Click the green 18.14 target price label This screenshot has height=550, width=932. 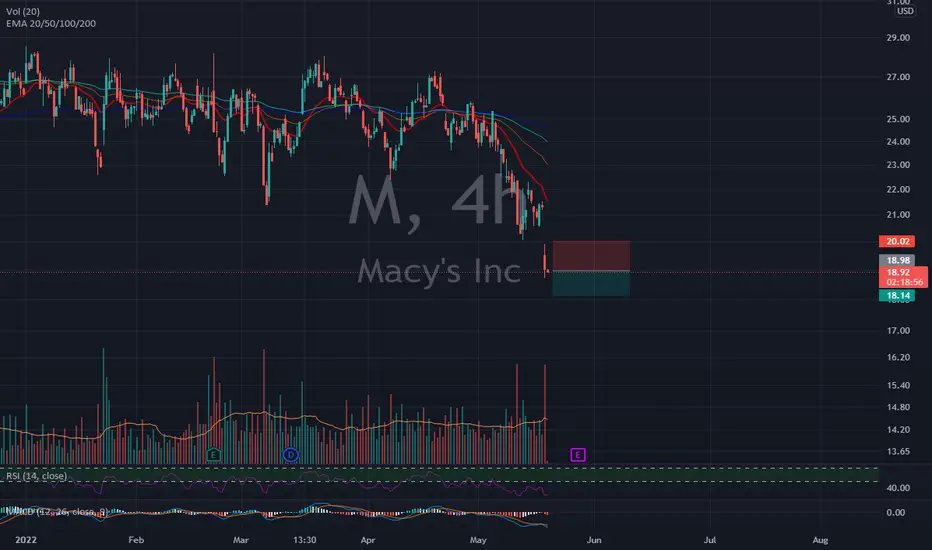click(897, 296)
